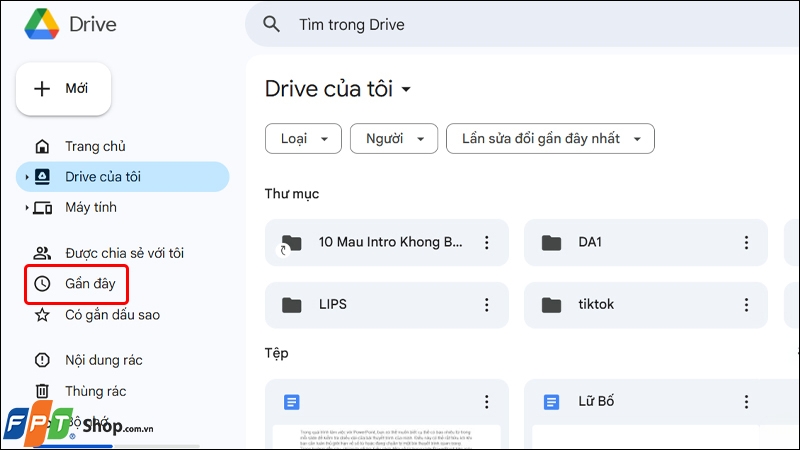Open 'Được chia sẻ với tôi'
Screen dimensions: 800x450
click(122, 253)
